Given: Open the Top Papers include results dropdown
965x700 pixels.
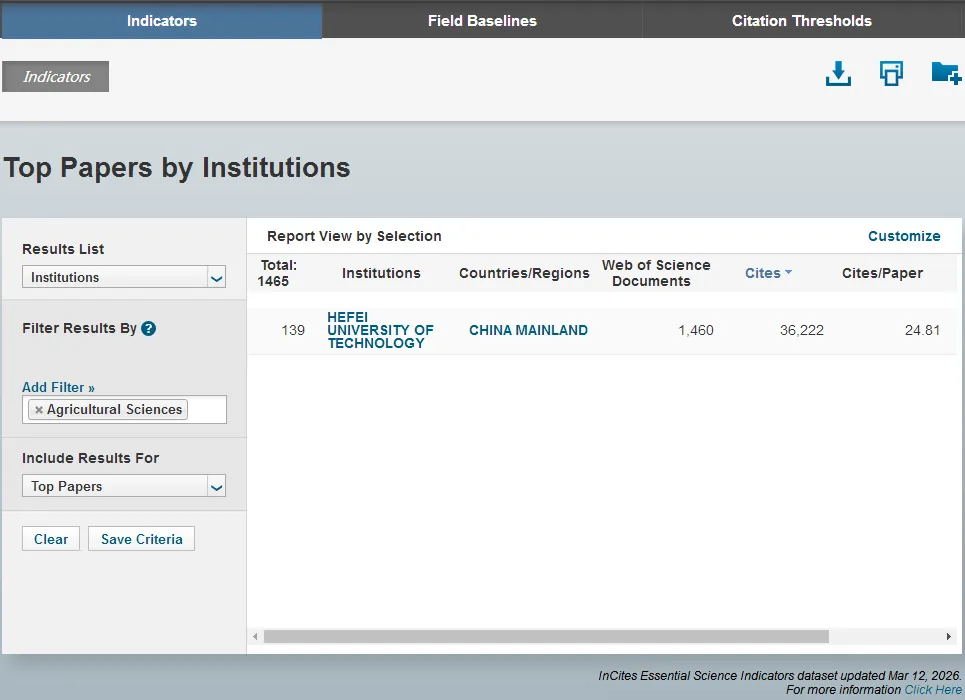Looking at the screenshot, I should click(124, 486).
